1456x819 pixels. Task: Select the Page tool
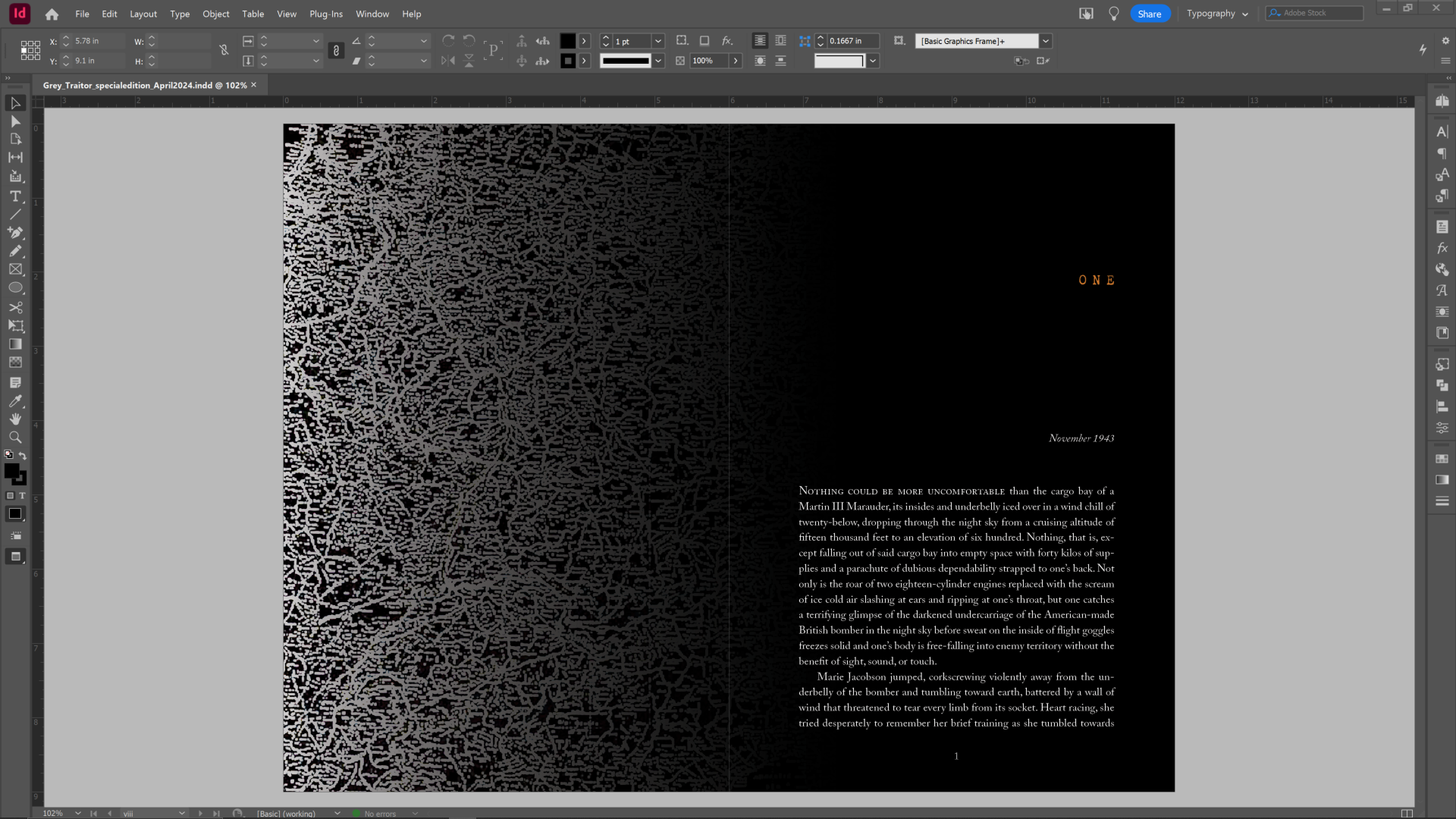coord(15,140)
